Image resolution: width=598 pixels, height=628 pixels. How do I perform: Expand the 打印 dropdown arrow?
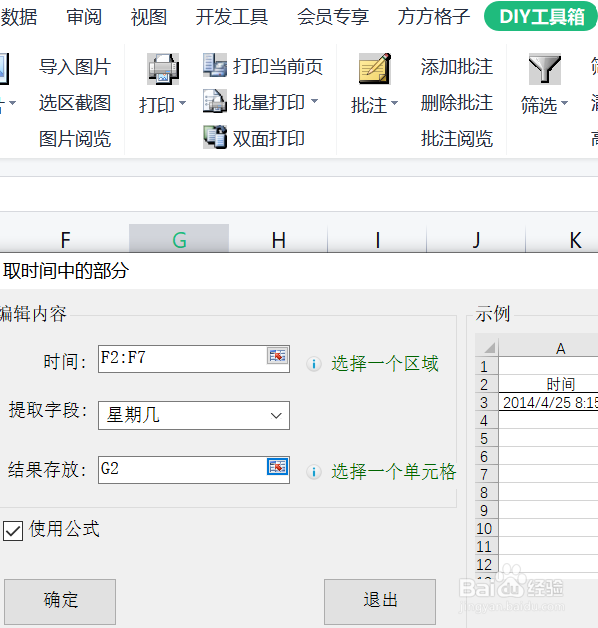tap(183, 103)
